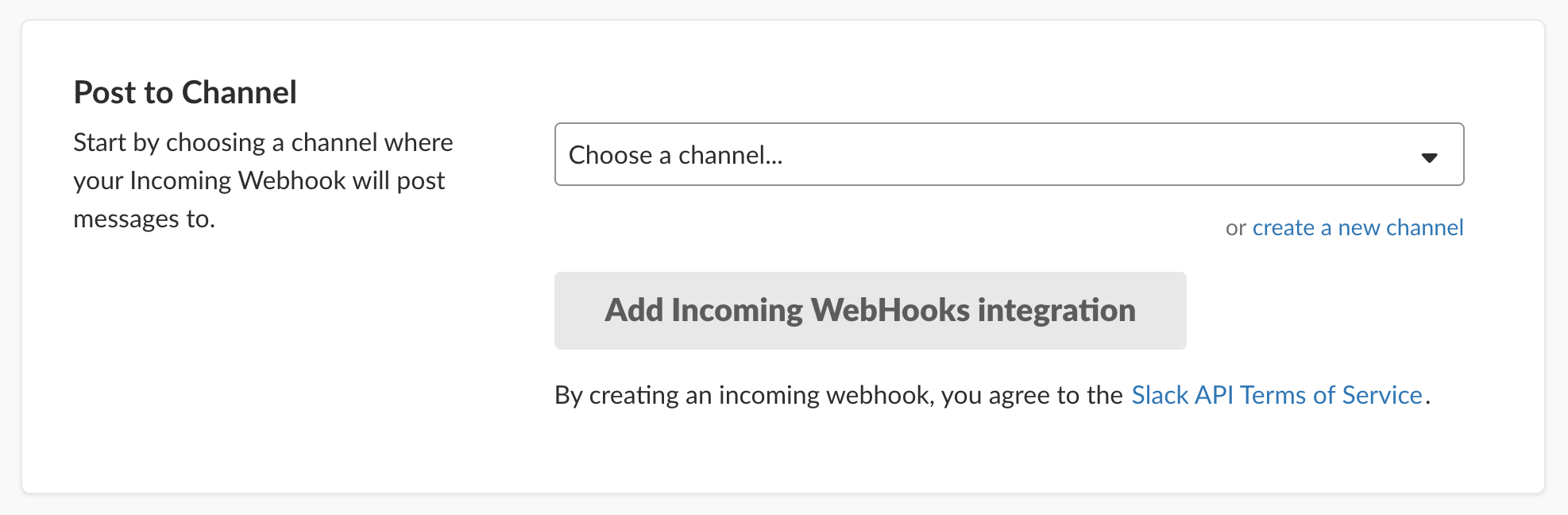This screenshot has height=515, width=1568.
Task: Click the word "Add" on the gray button
Action: tap(634, 311)
